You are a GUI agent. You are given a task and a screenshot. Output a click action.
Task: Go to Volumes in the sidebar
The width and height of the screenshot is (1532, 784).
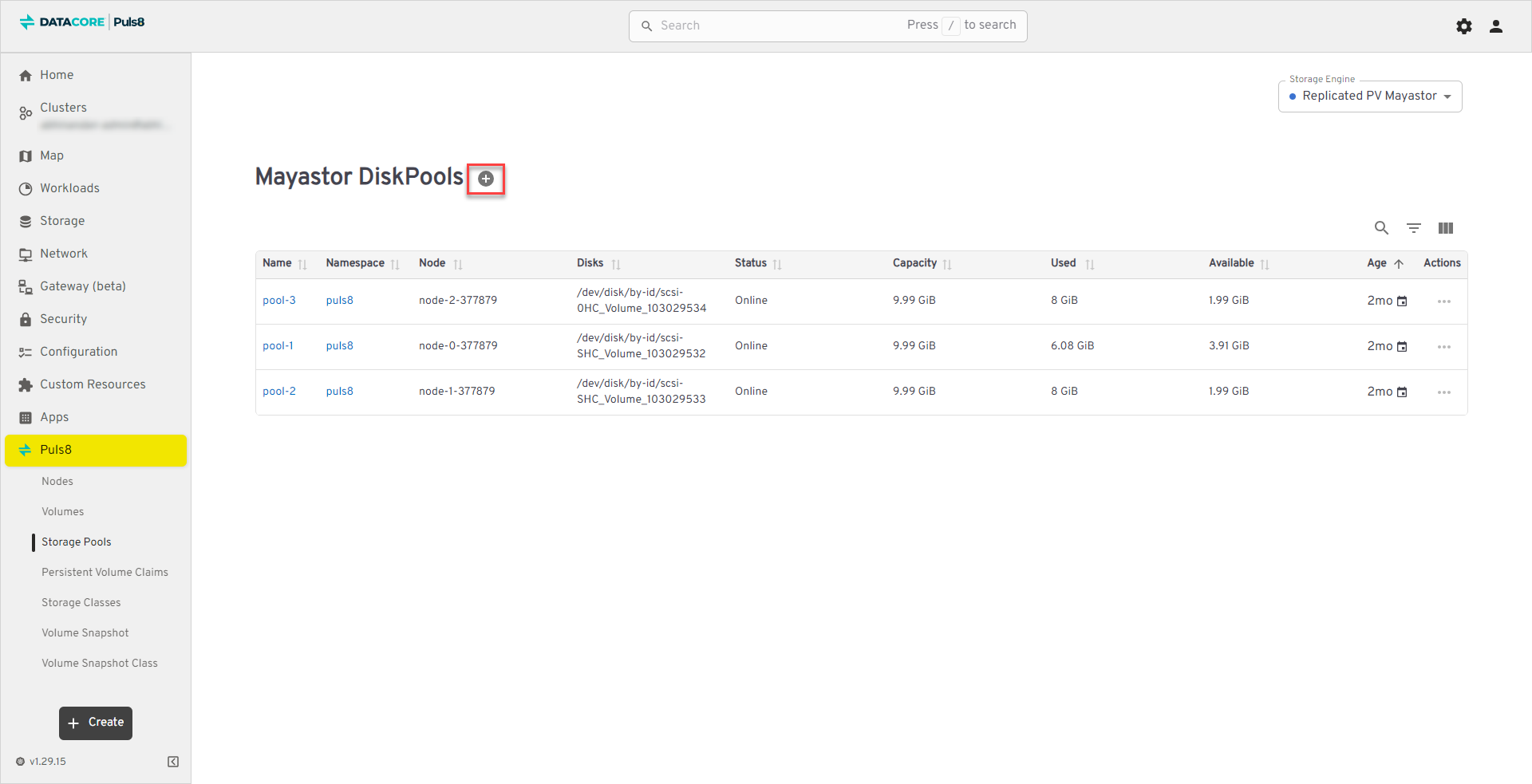click(x=62, y=511)
